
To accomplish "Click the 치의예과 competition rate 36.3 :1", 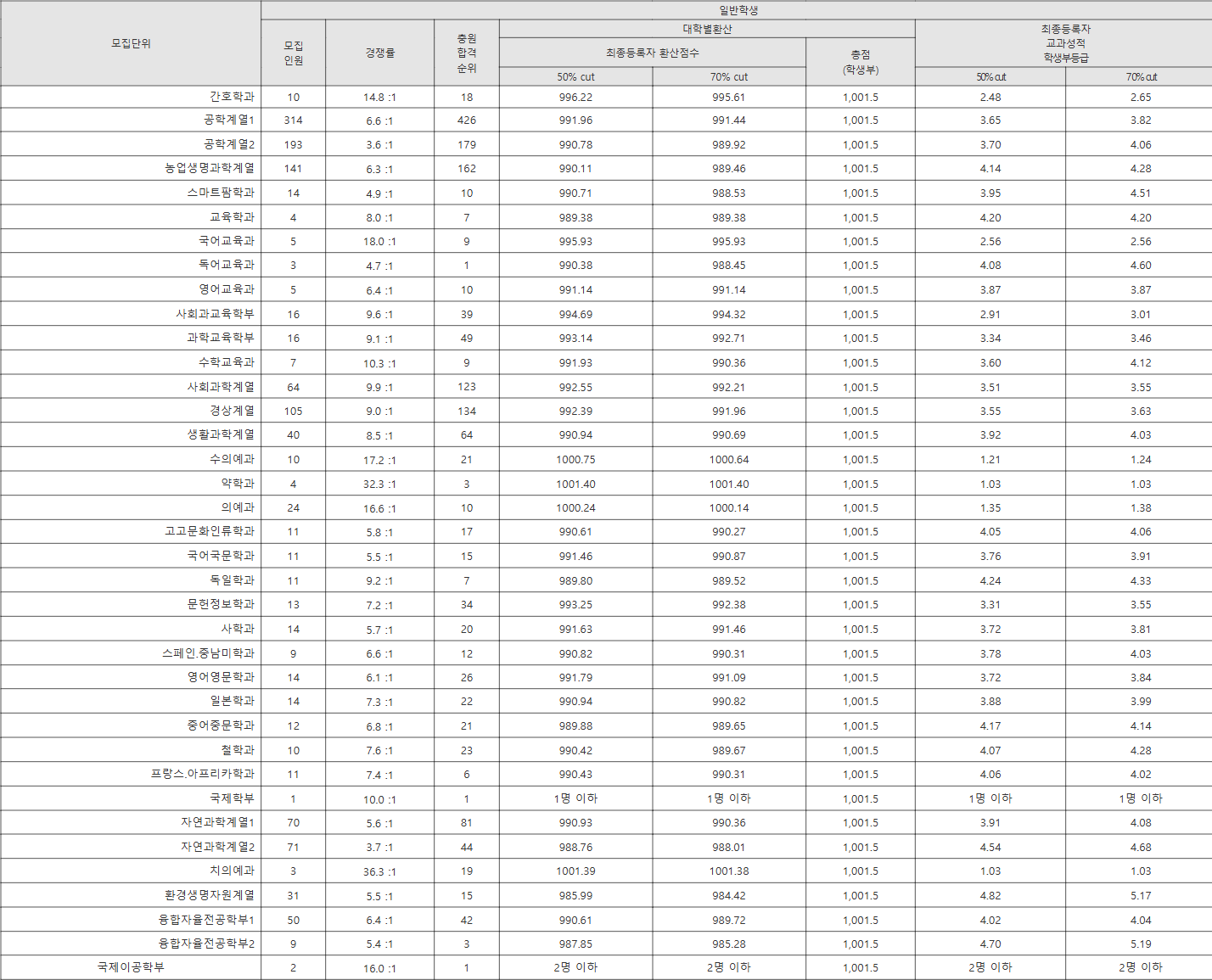I will point(379,871).
